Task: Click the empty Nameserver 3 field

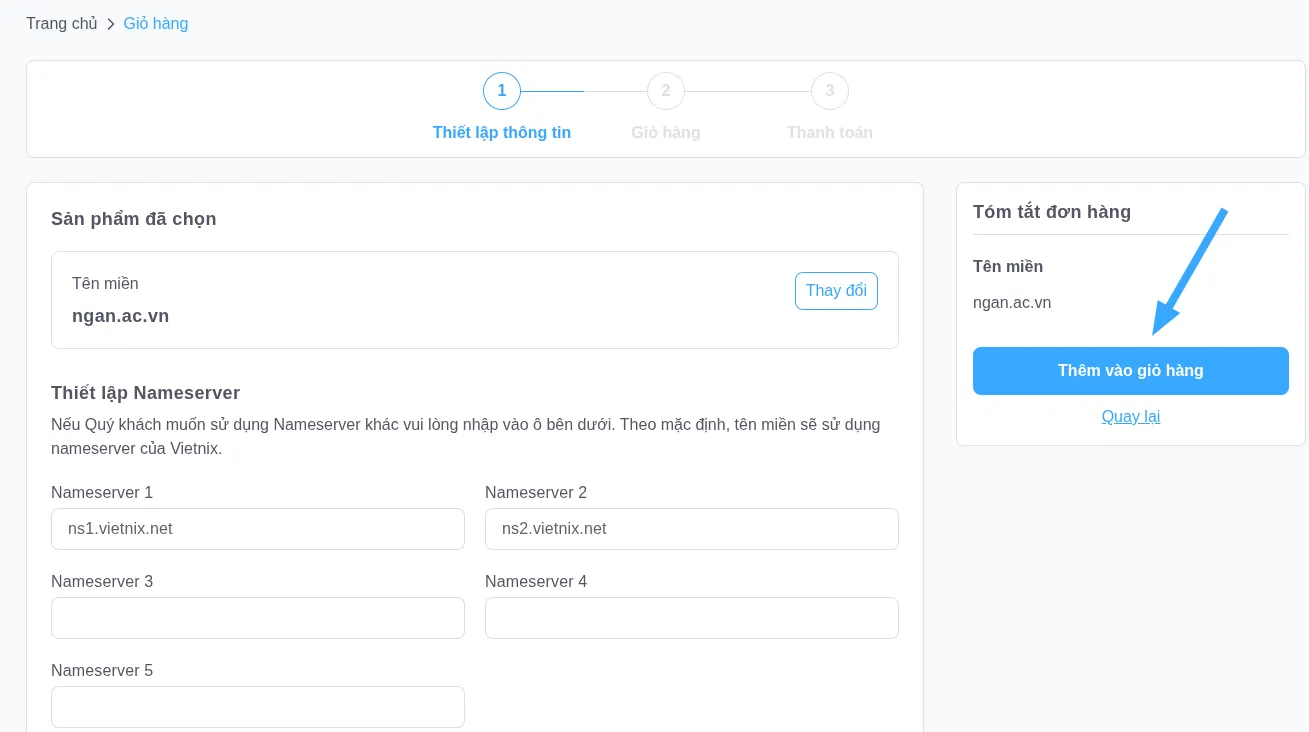Action: coord(257,618)
